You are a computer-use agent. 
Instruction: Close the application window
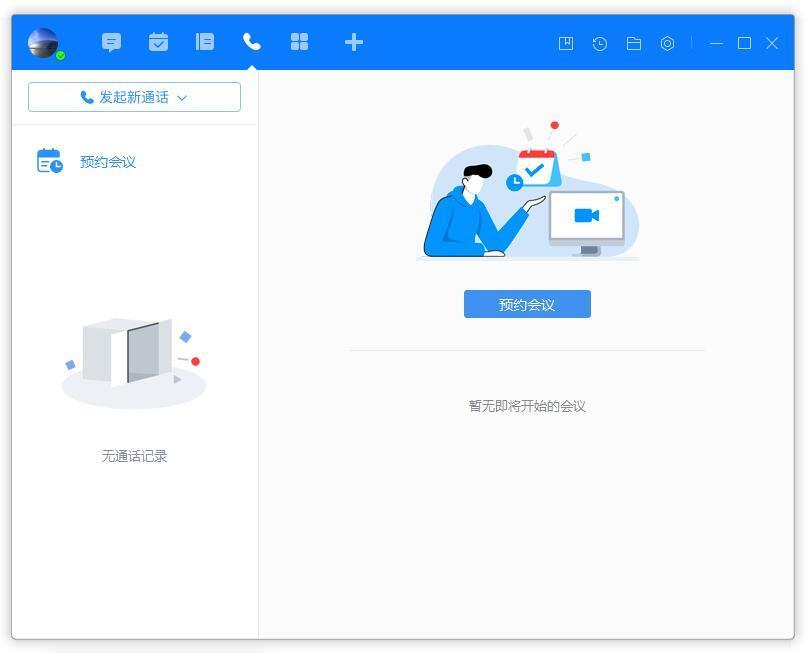[772, 43]
